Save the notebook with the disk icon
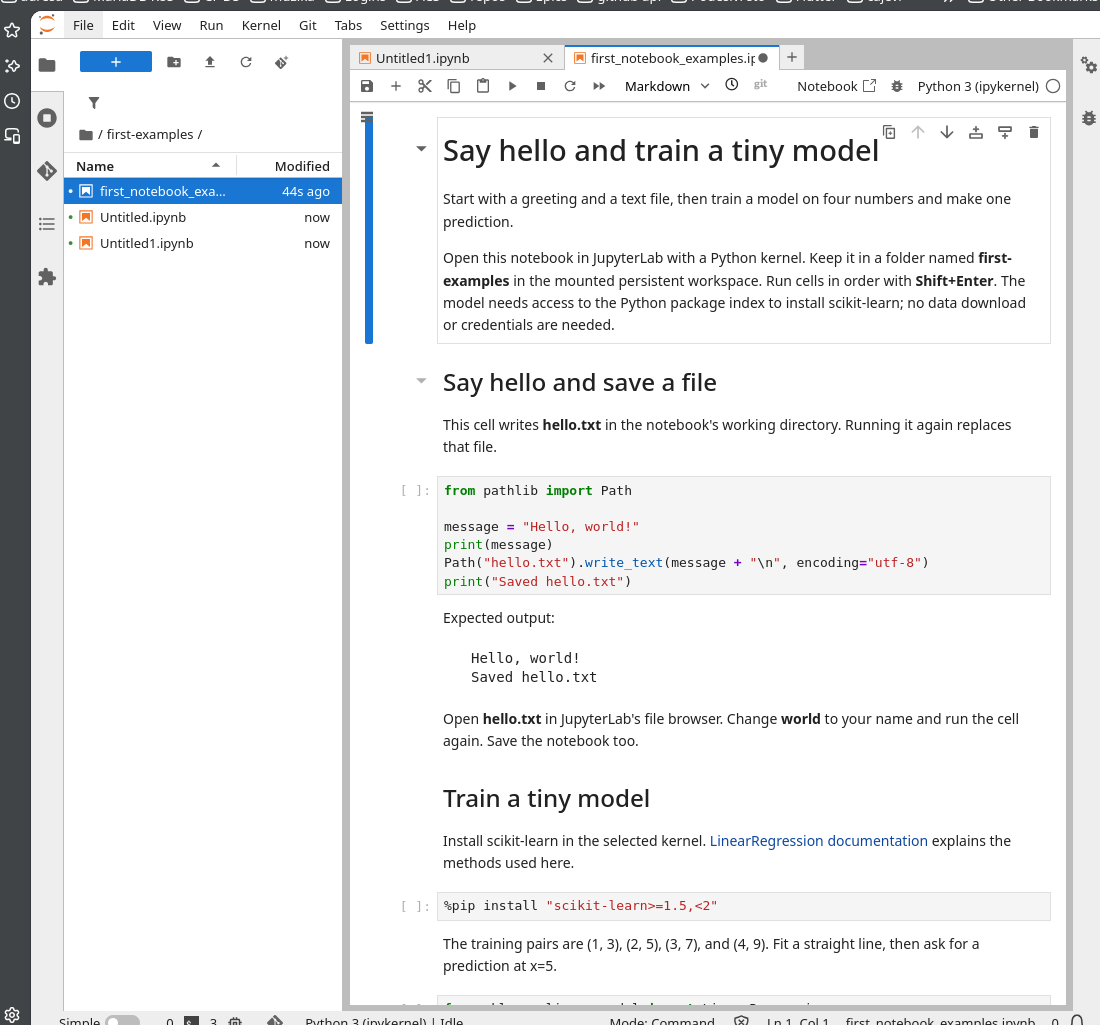The height and width of the screenshot is (1025, 1100). click(x=367, y=86)
